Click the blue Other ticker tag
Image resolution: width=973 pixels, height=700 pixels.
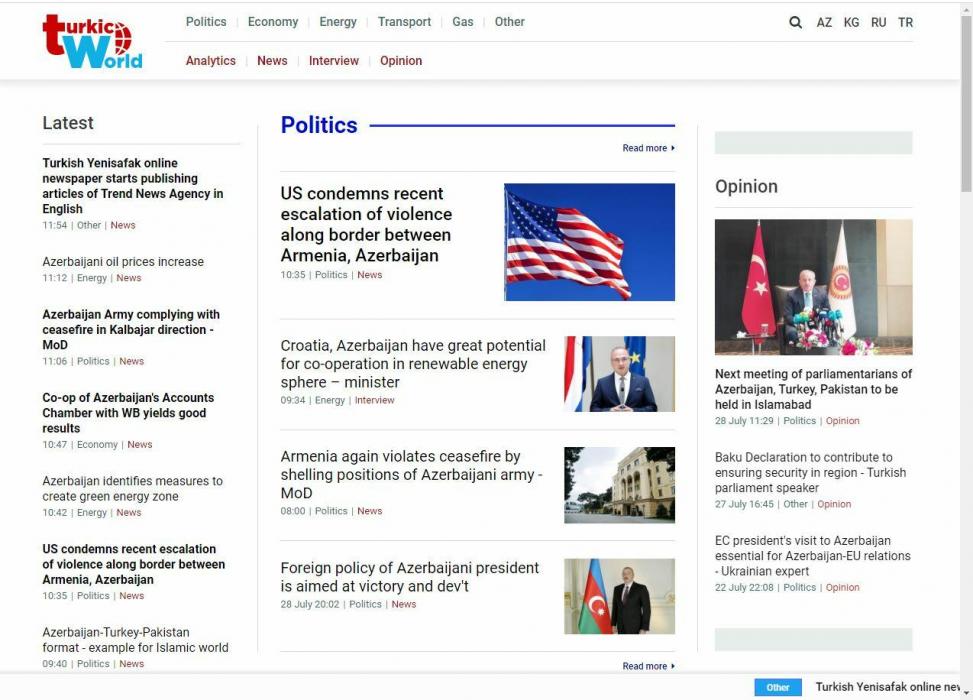[778, 687]
